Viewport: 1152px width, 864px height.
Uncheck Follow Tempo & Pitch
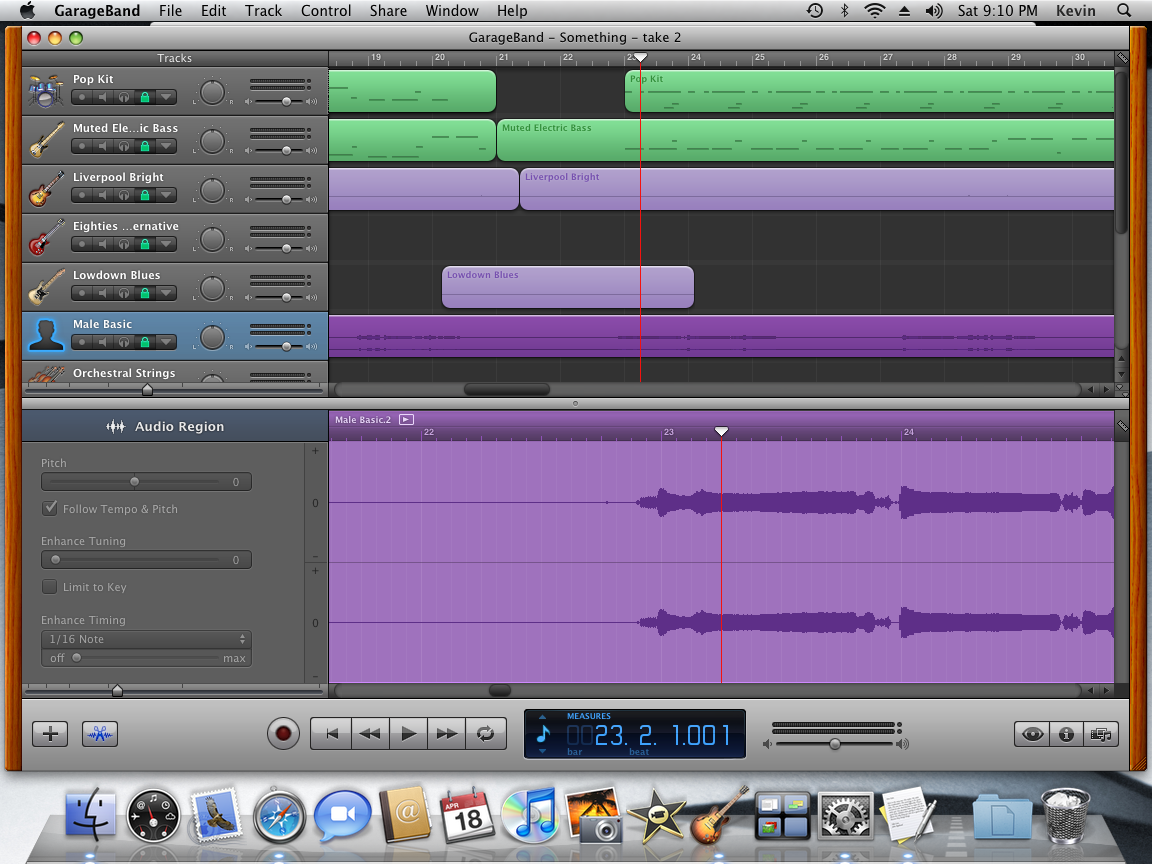[49, 508]
